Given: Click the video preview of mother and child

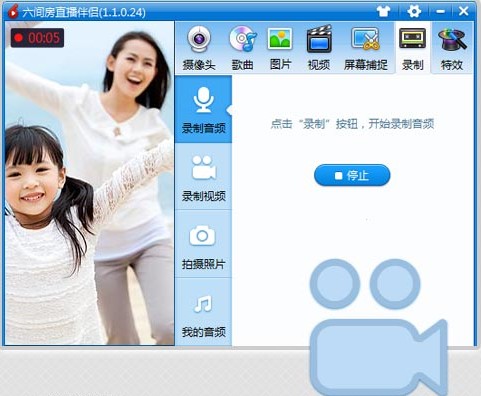Looking at the screenshot, I should click(x=90, y=183).
